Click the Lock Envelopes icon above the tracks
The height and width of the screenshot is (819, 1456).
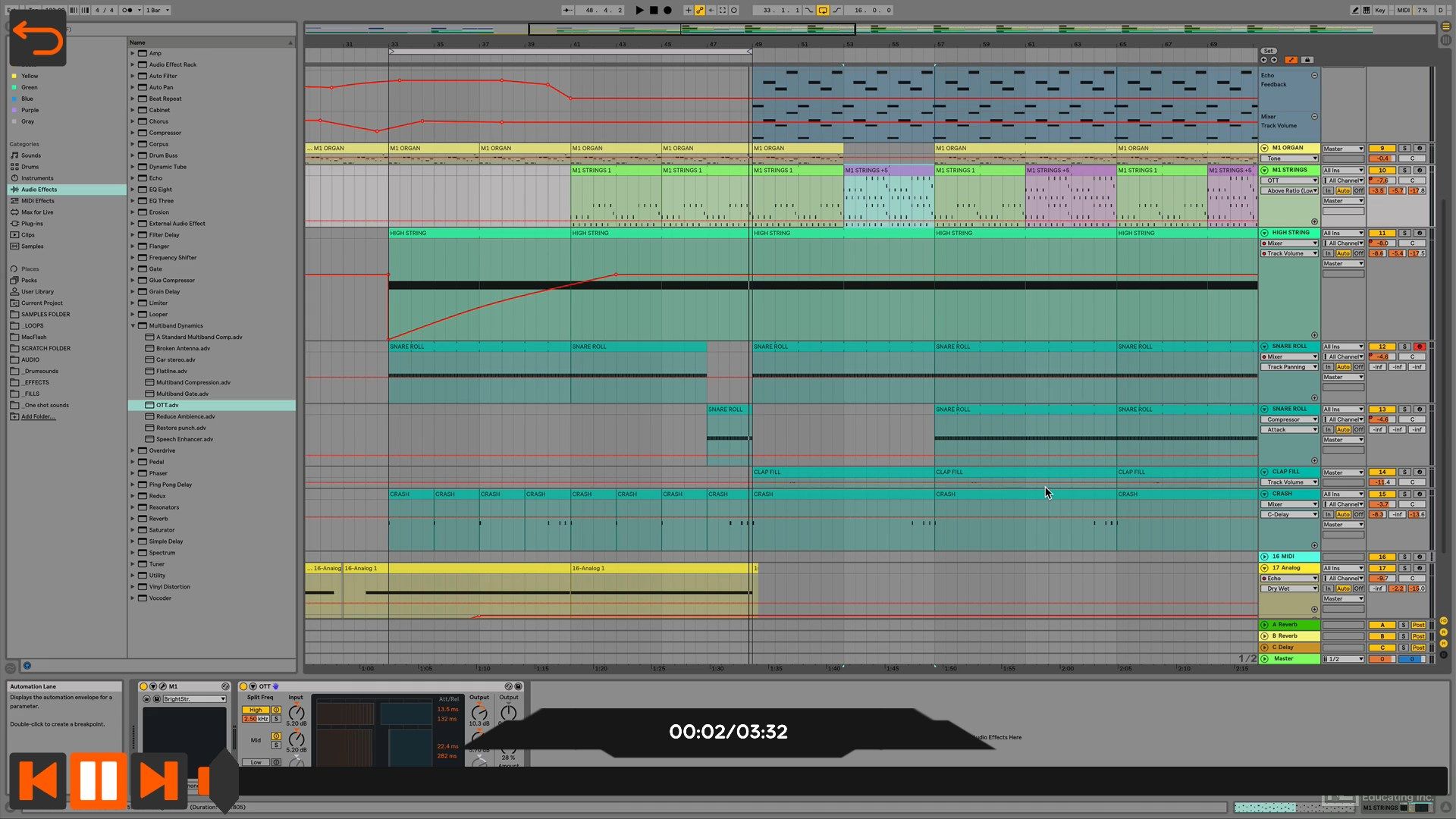tap(1307, 60)
